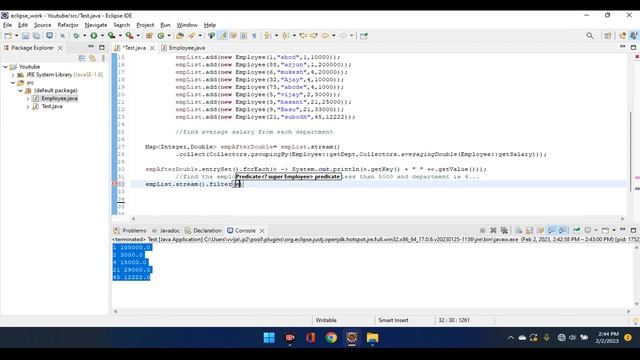Open dropdown arrow beside the New icon
The image size is (640, 360).
[16, 36]
